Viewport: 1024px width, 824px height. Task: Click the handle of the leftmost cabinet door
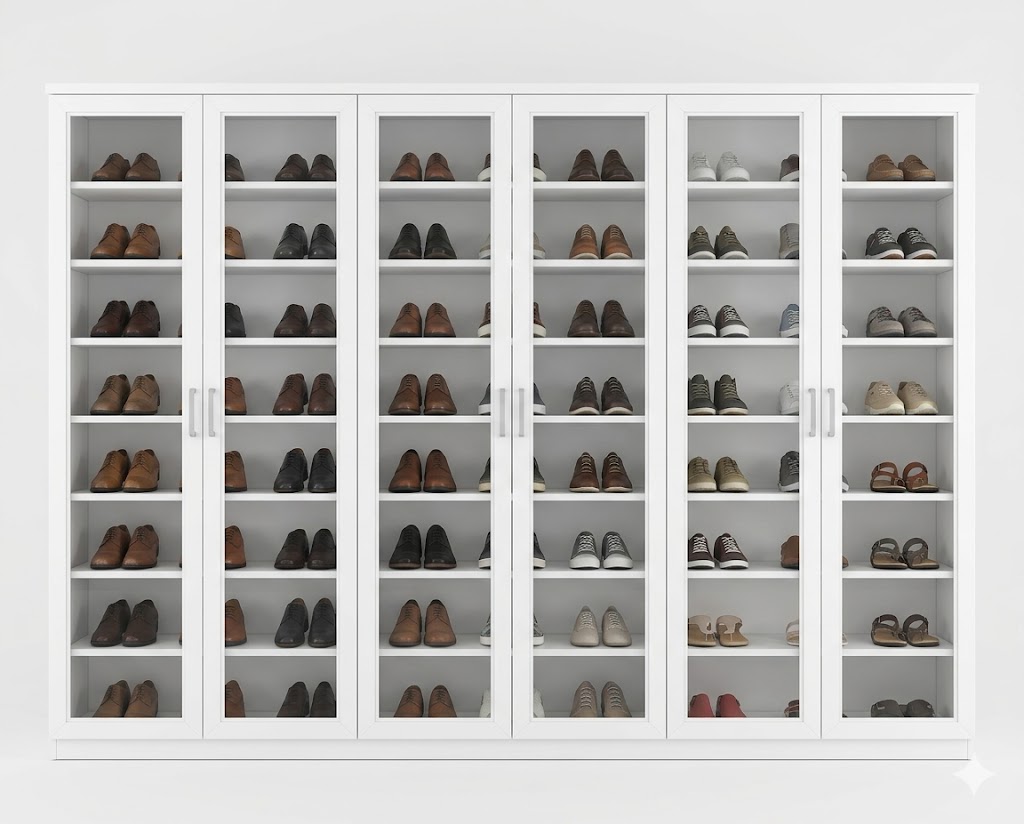(192, 413)
